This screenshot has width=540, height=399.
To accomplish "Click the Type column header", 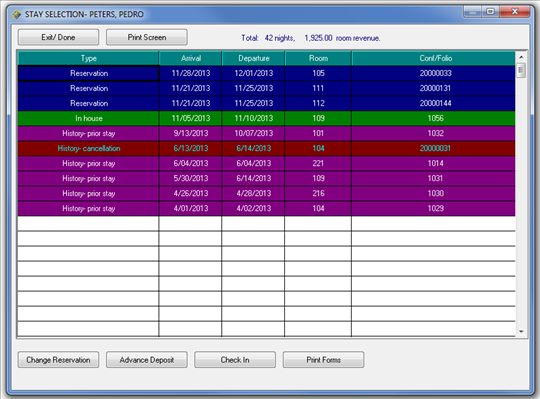I will tap(88, 58).
